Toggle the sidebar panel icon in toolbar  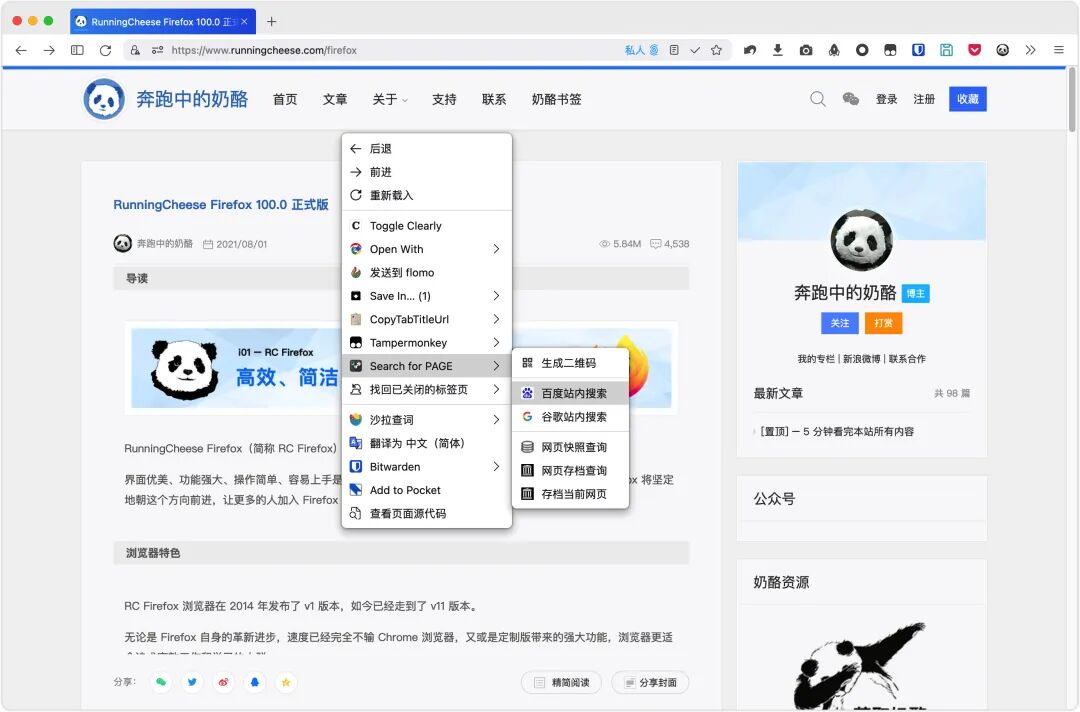coord(77,50)
